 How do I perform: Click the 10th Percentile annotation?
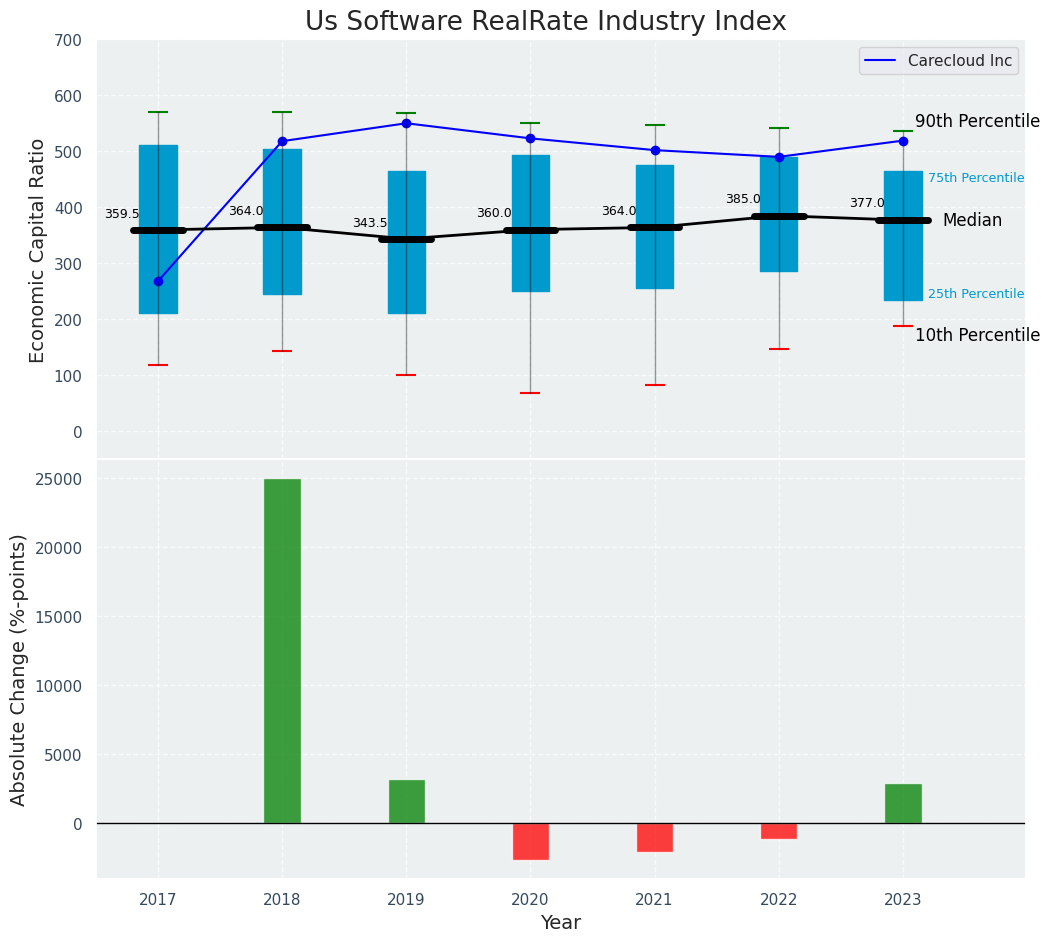[x=977, y=335]
